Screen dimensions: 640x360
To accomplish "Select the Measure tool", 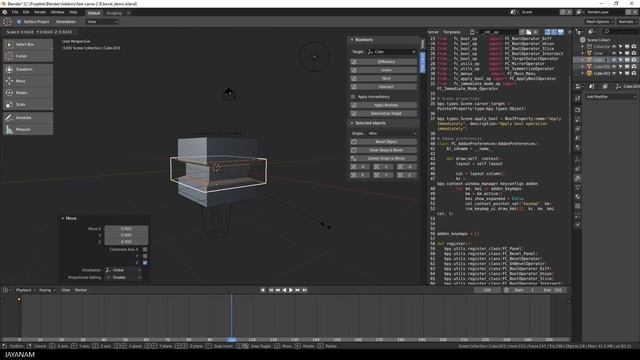I will click(x=28, y=129).
